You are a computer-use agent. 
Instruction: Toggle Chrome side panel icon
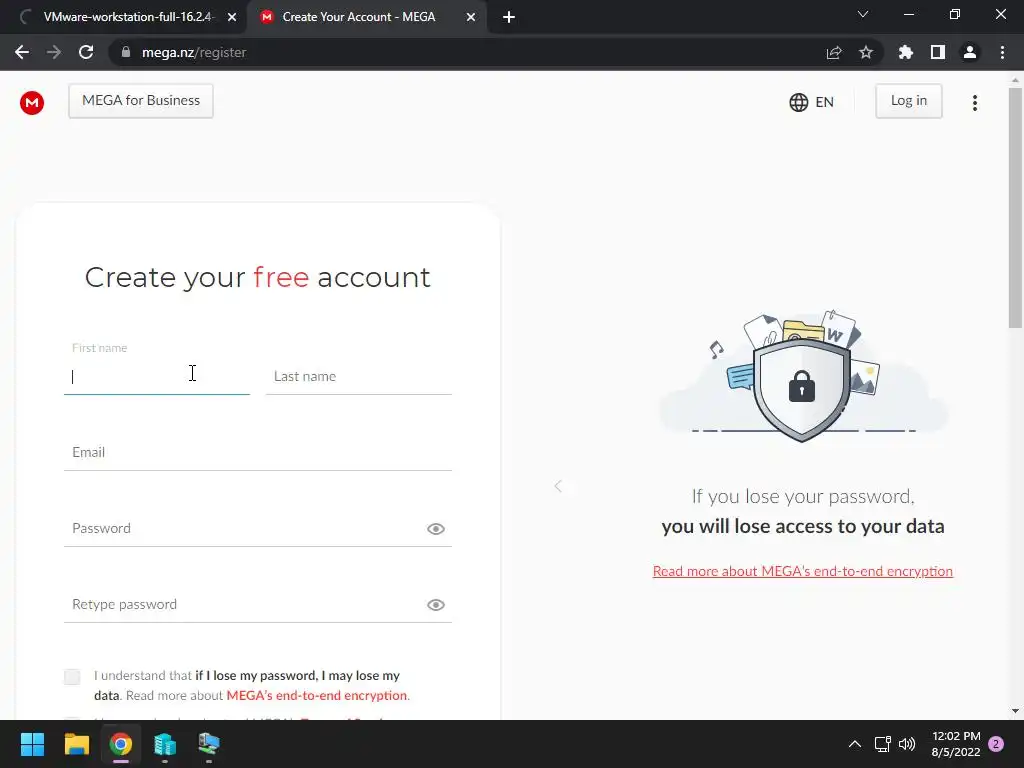[938, 52]
